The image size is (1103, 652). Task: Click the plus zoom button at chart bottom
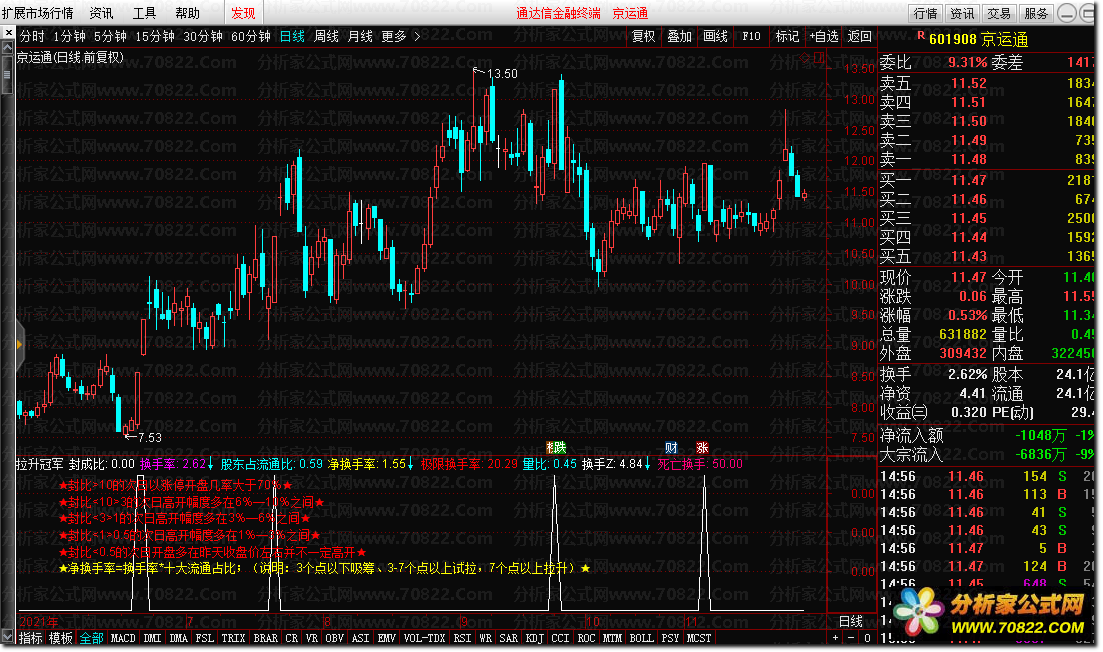(x=836, y=638)
